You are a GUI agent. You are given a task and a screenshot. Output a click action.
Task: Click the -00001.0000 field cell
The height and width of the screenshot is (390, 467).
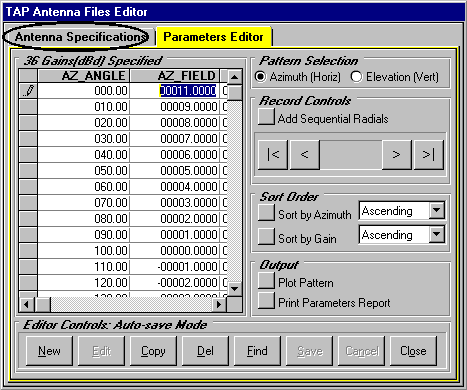175,267
